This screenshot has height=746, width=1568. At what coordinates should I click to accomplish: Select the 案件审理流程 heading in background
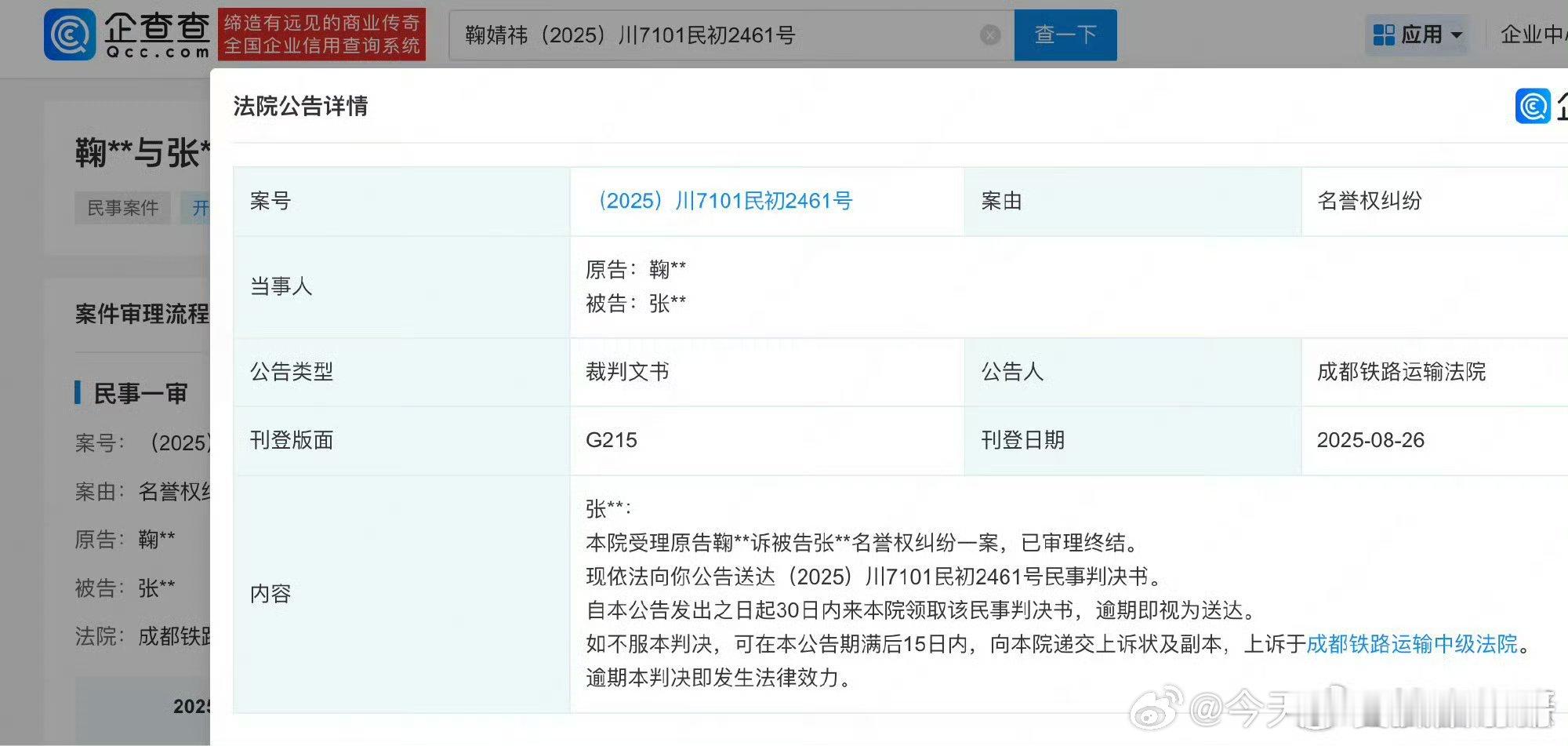click(x=142, y=315)
